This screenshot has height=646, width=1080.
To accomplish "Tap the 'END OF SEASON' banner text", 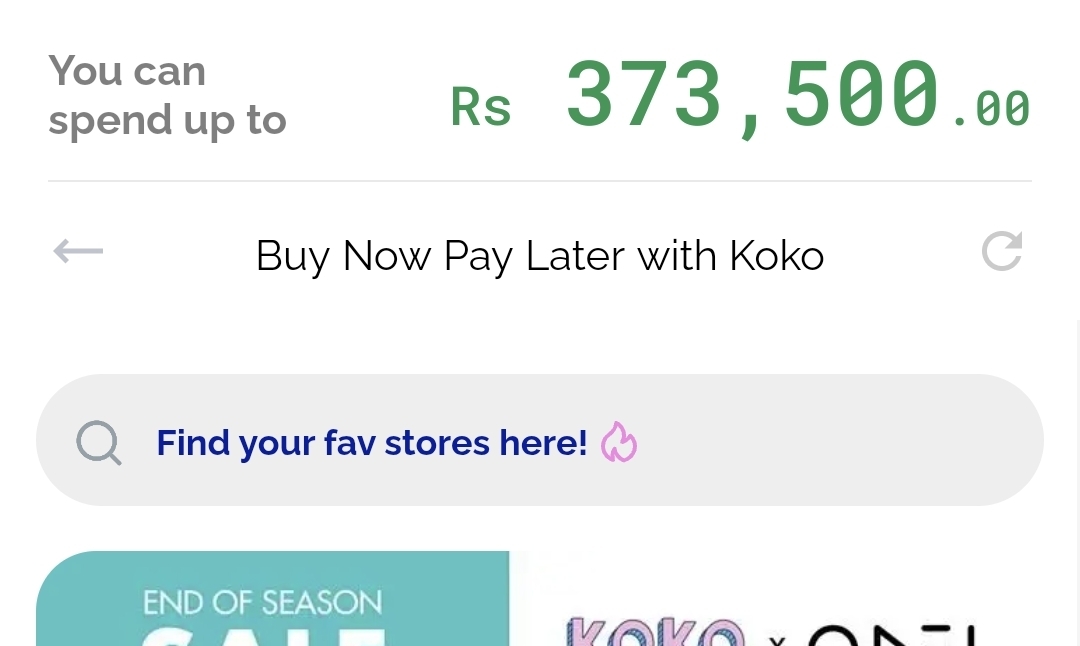I will pyautogui.click(x=262, y=603).
